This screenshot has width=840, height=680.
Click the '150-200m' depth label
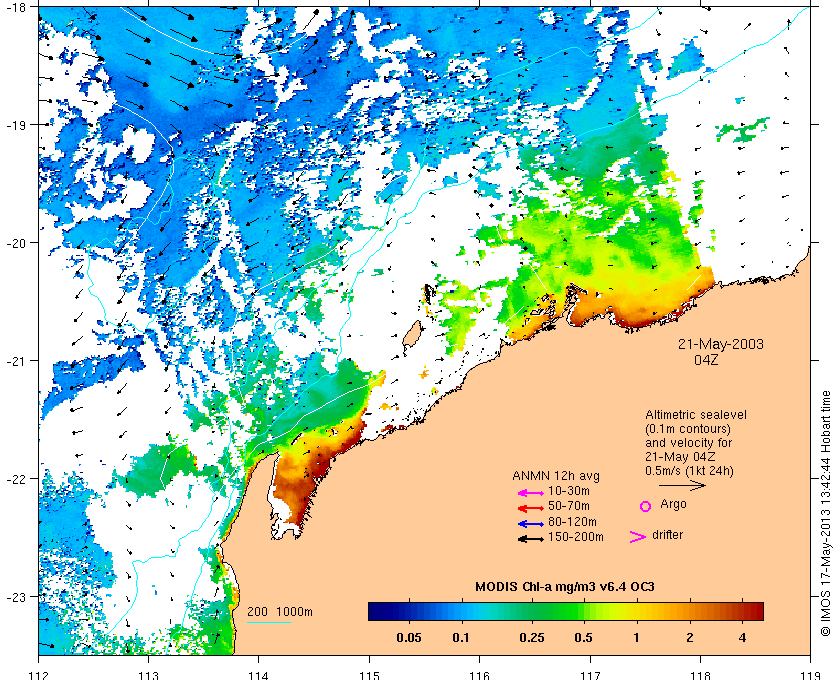tap(576, 537)
